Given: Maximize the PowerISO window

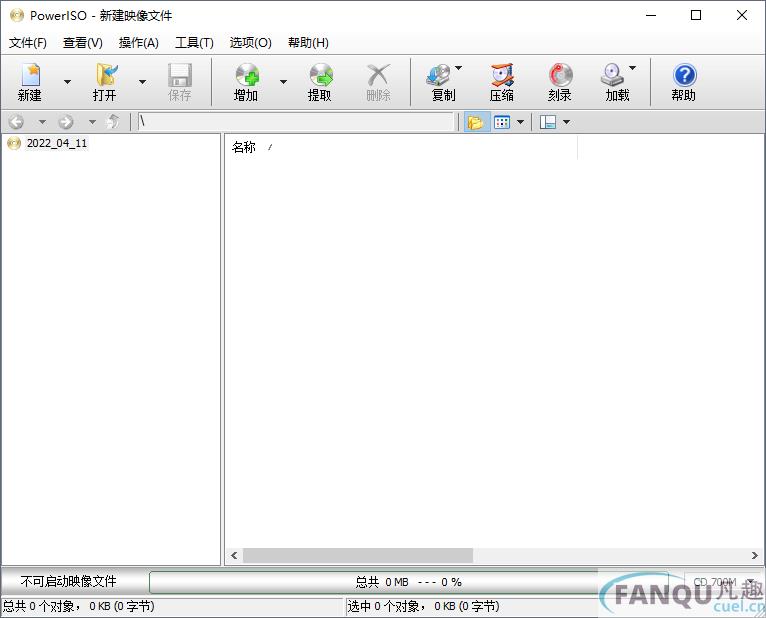Looking at the screenshot, I should point(696,16).
